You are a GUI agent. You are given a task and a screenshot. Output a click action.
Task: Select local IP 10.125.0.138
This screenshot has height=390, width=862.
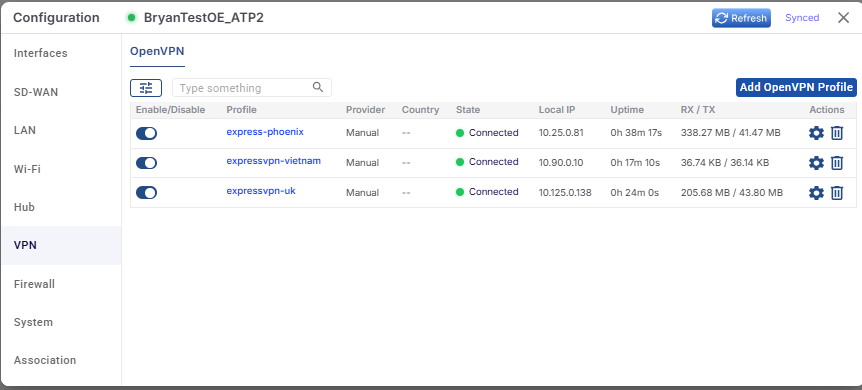click(565, 192)
